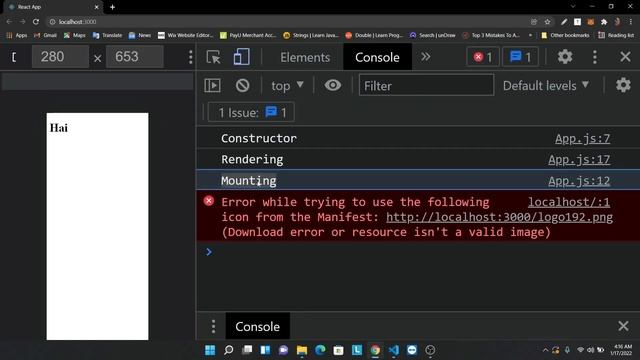
Task: Open the Gmail bookmark
Action: click(45, 36)
